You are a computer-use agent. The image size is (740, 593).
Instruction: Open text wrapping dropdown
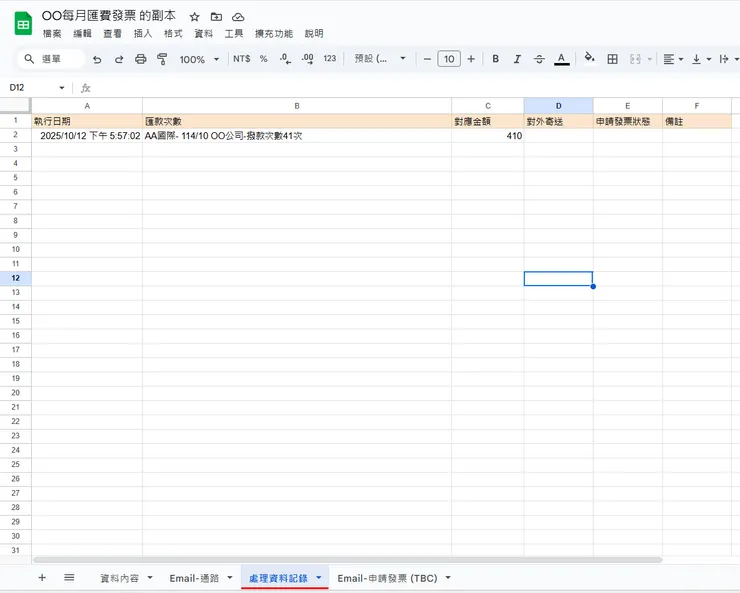pos(729,59)
